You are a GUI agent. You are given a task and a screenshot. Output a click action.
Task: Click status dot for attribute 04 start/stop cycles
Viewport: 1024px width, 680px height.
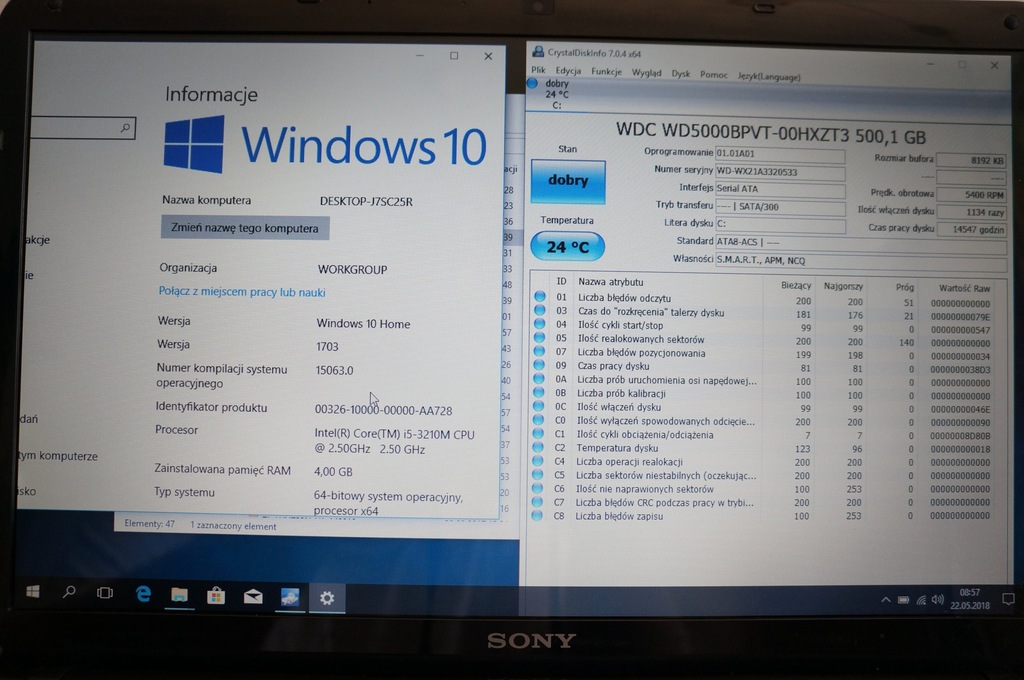[539, 323]
